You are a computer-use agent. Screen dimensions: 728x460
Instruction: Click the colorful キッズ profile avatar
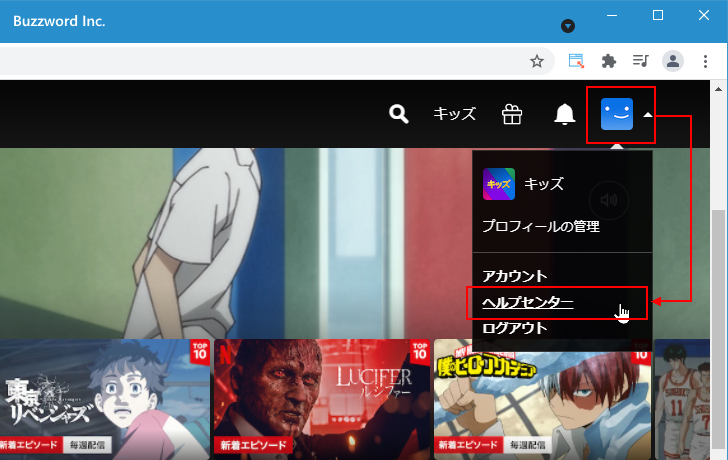[499, 184]
